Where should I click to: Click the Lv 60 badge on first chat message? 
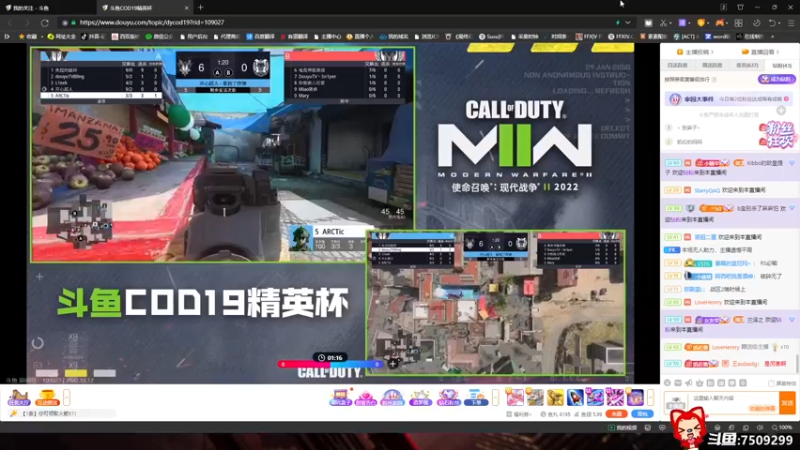tap(673, 163)
